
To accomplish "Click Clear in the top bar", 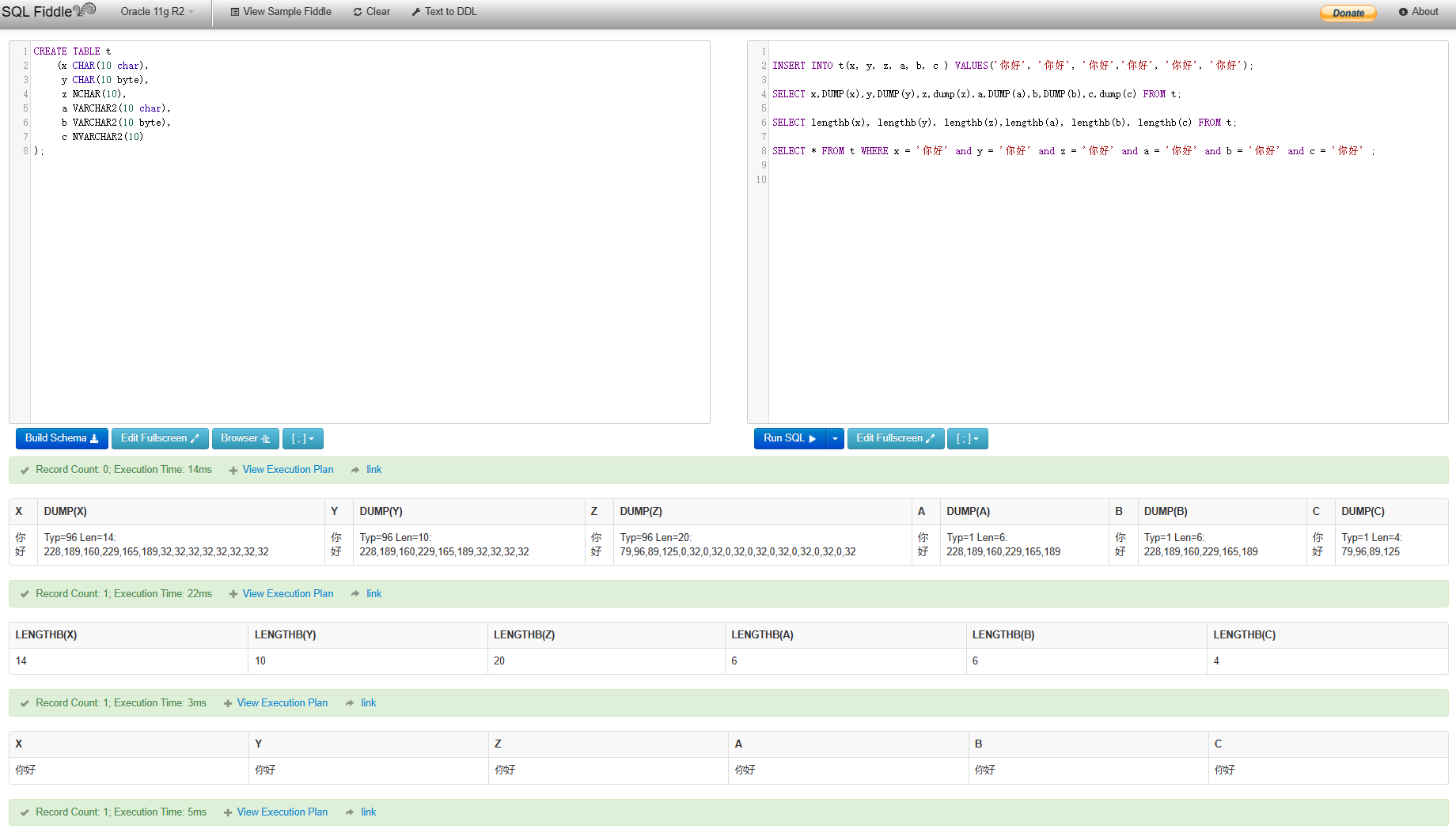I will click(x=372, y=12).
